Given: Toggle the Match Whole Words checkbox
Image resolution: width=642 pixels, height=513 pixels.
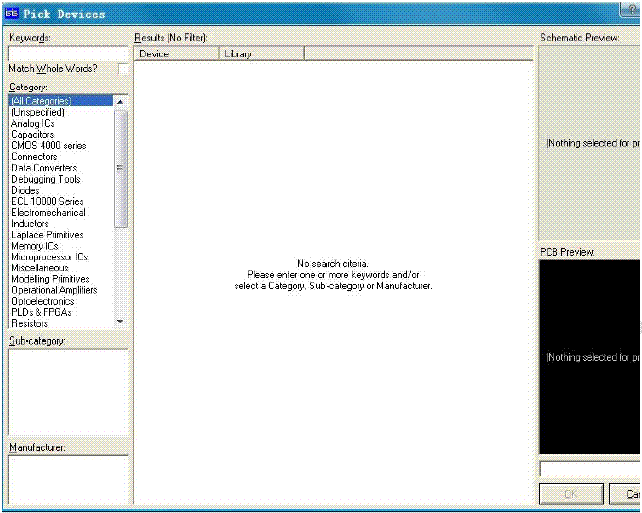Looking at the screenshot, I should tap(123, 69).
